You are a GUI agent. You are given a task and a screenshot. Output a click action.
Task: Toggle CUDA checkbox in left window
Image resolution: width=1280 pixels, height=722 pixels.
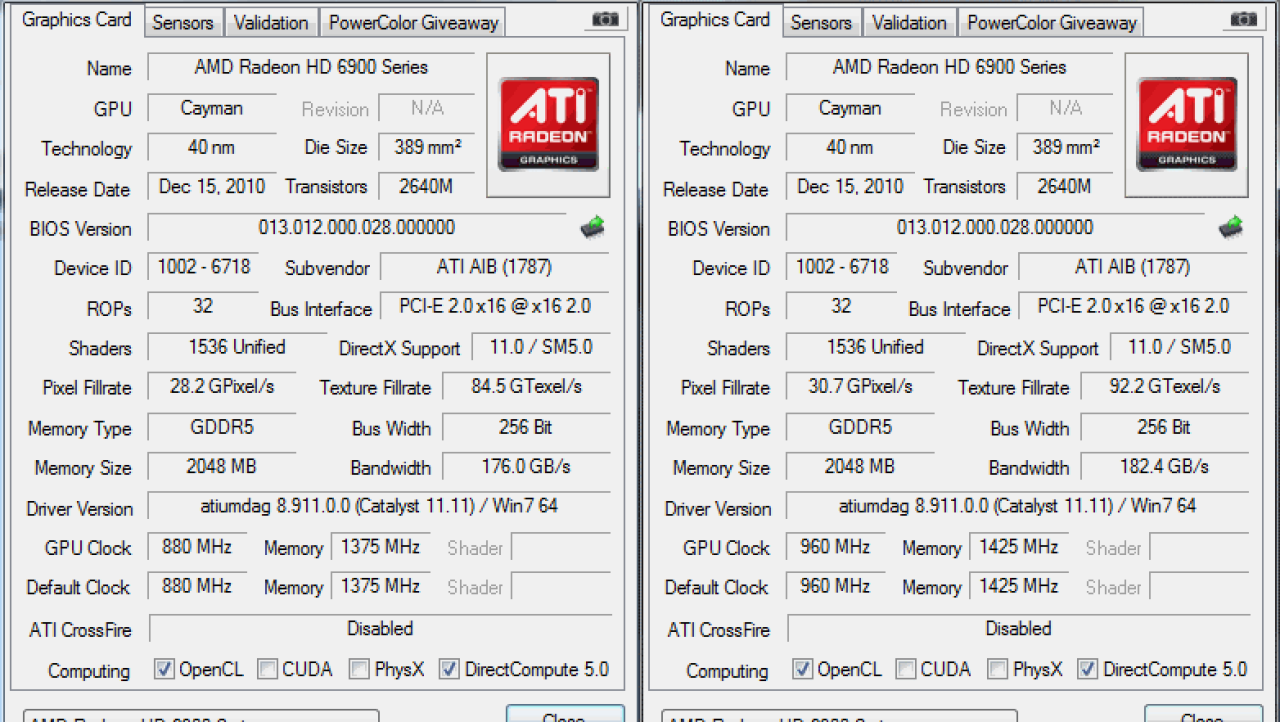[267, 669]
